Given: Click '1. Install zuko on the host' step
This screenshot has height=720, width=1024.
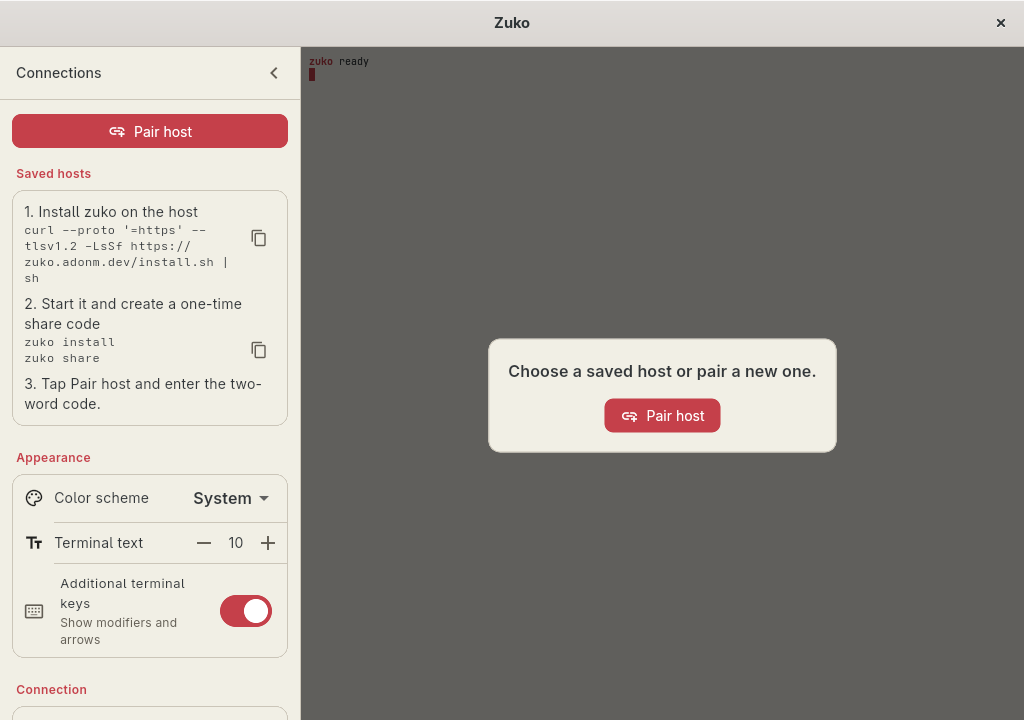Looking at the screenshot, I should pos(111,212).
